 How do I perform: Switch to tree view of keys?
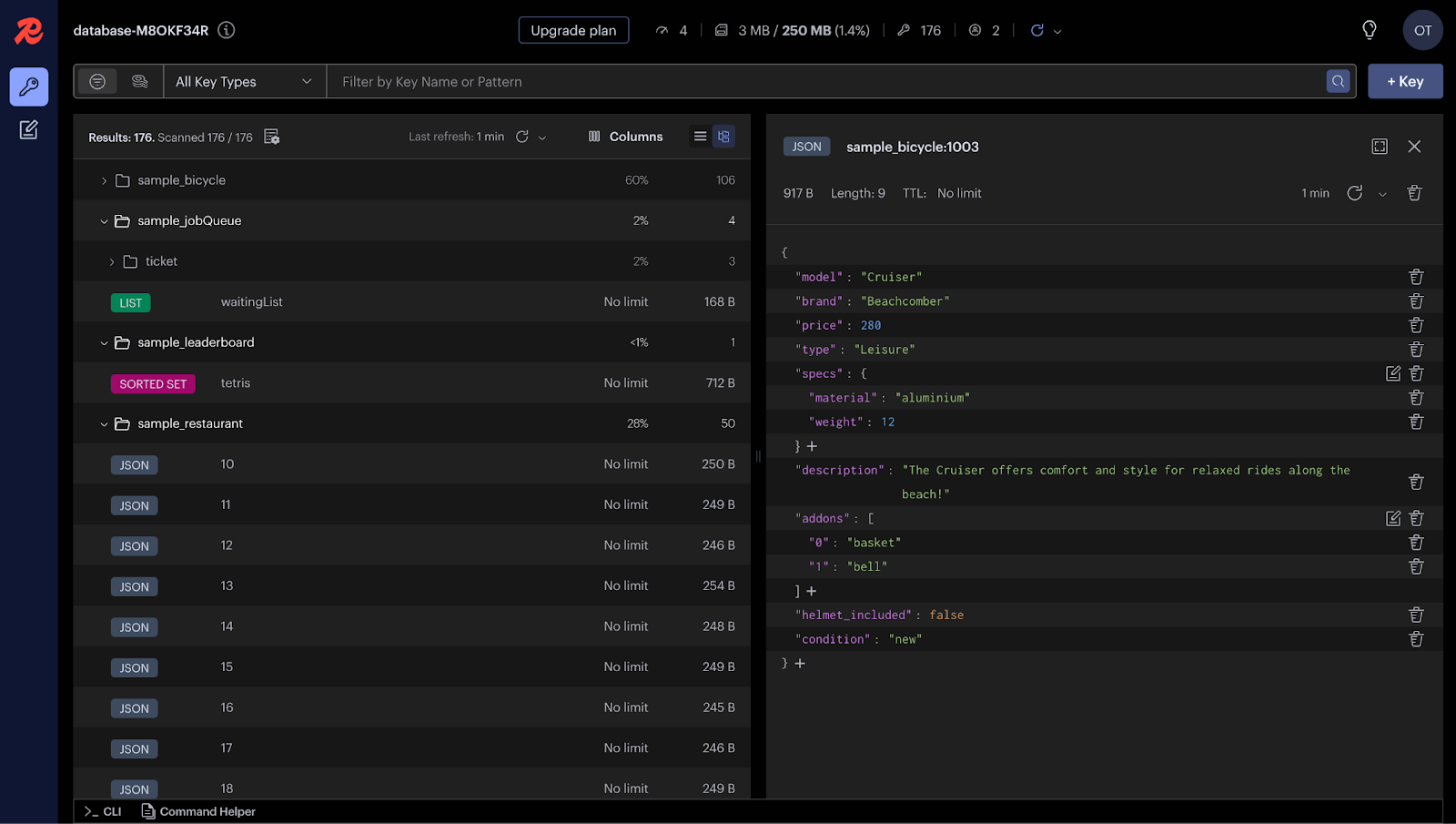(723, 137)
